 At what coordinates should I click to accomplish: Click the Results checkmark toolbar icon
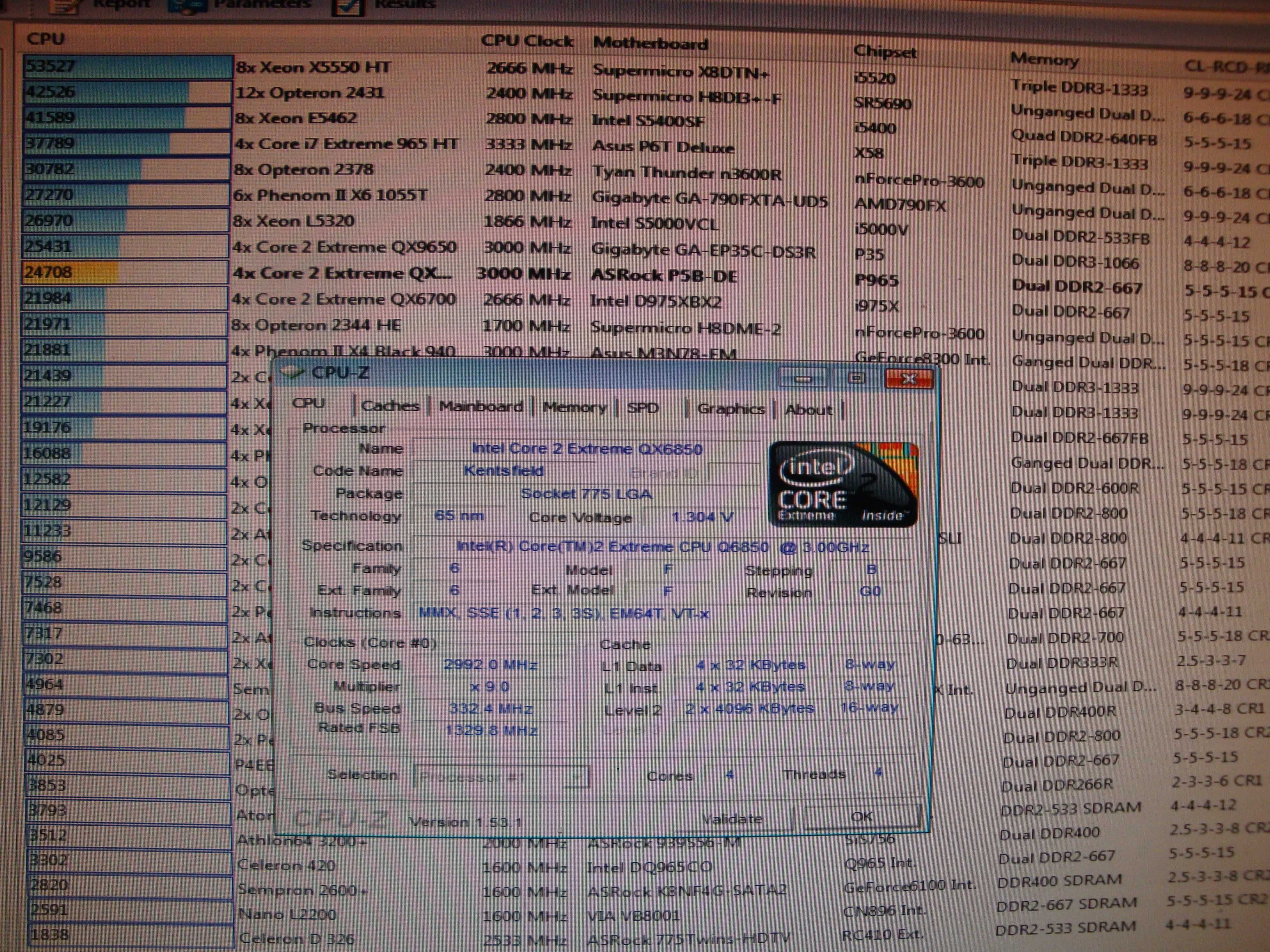348,7
